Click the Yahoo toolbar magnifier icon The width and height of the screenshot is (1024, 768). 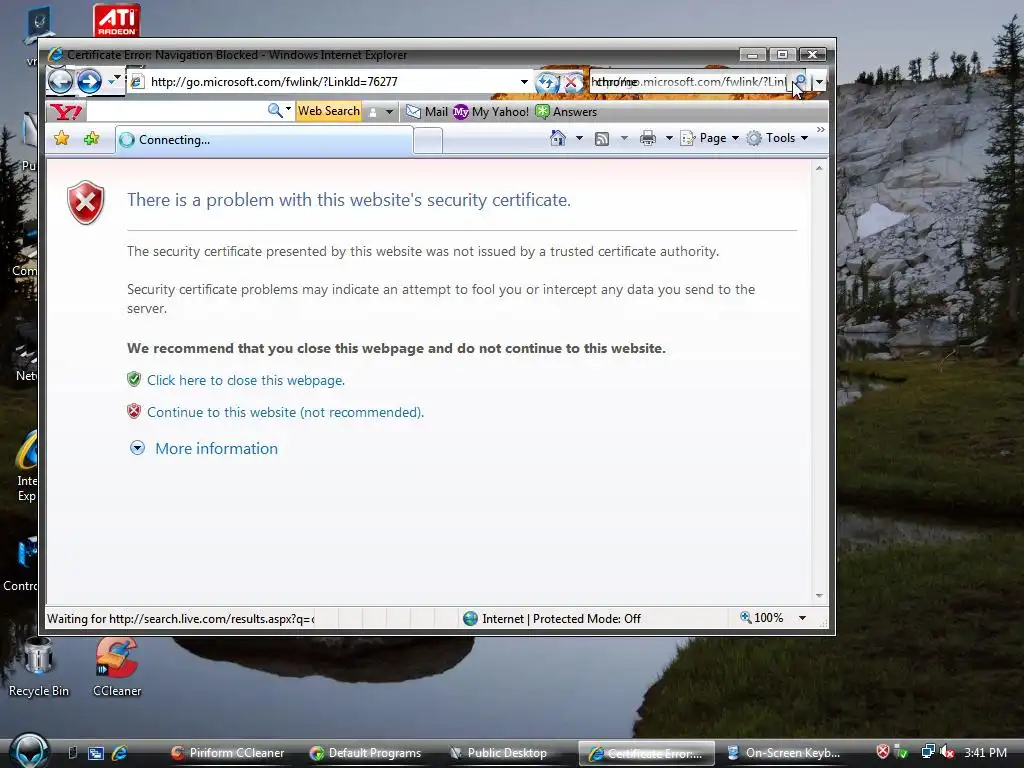pos(275,111)
